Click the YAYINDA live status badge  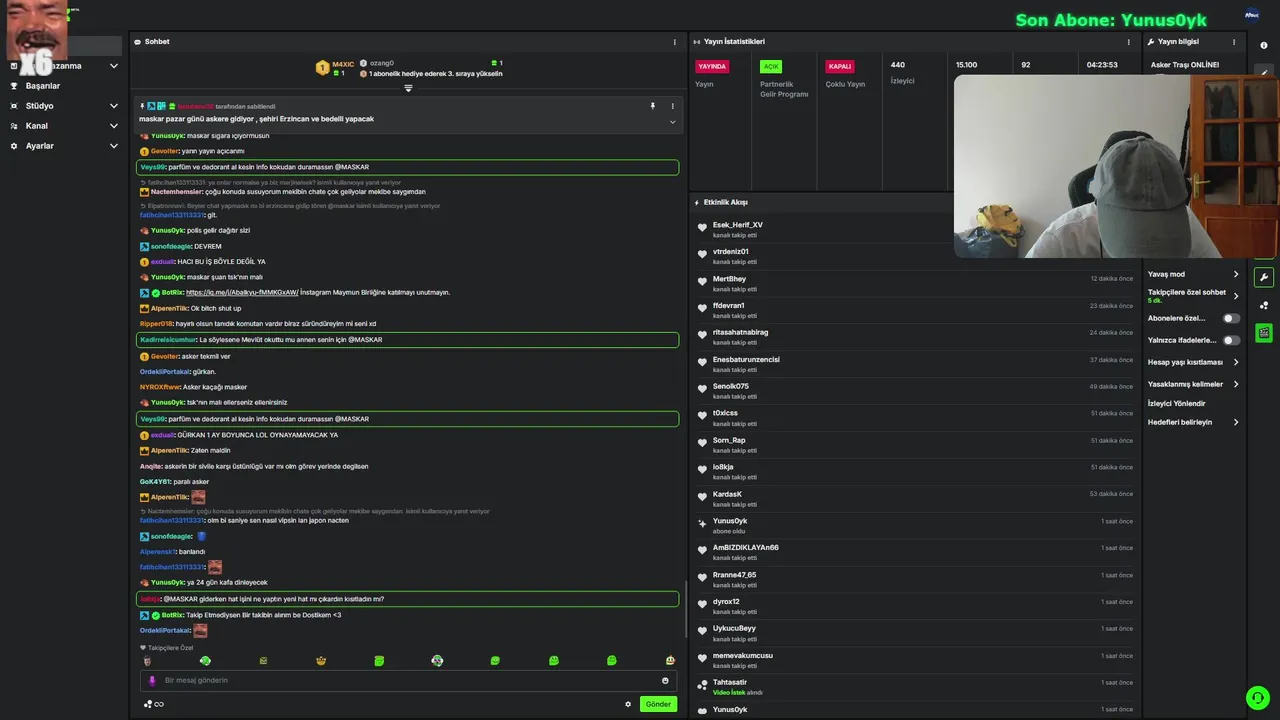pos(712,67)
